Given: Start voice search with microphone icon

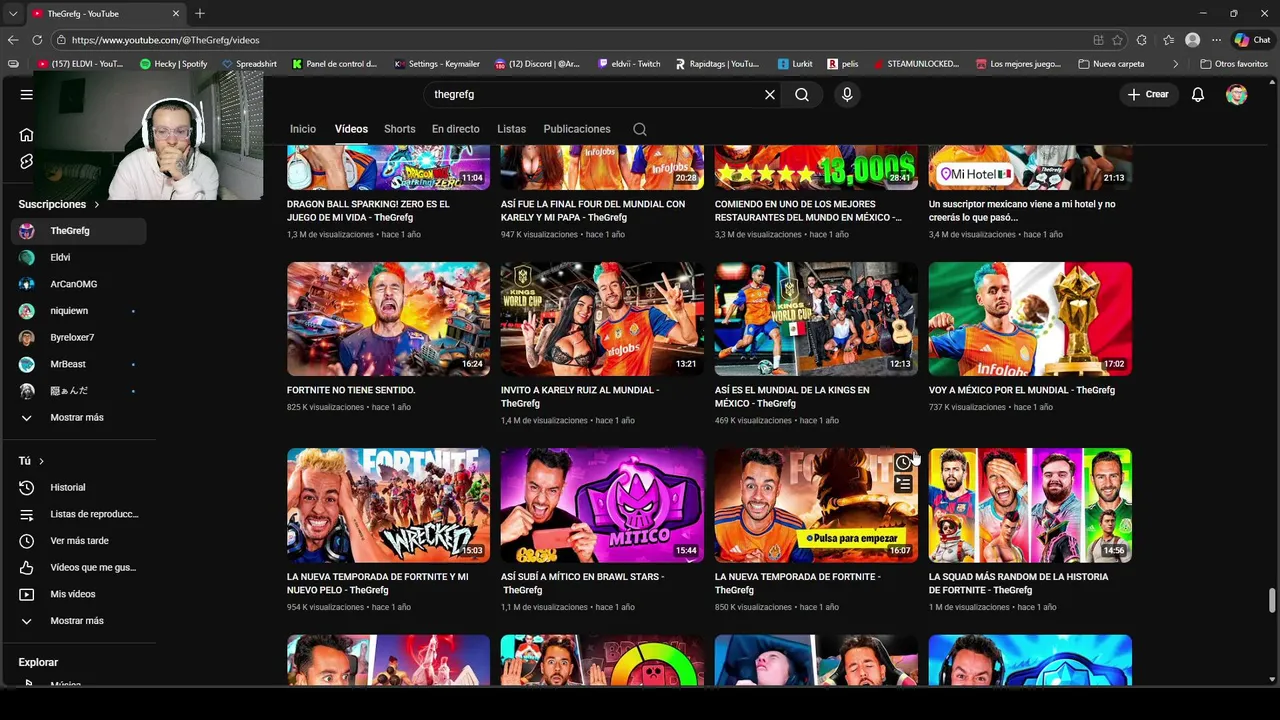Looking at the screenshot, I should click(847, 94).
